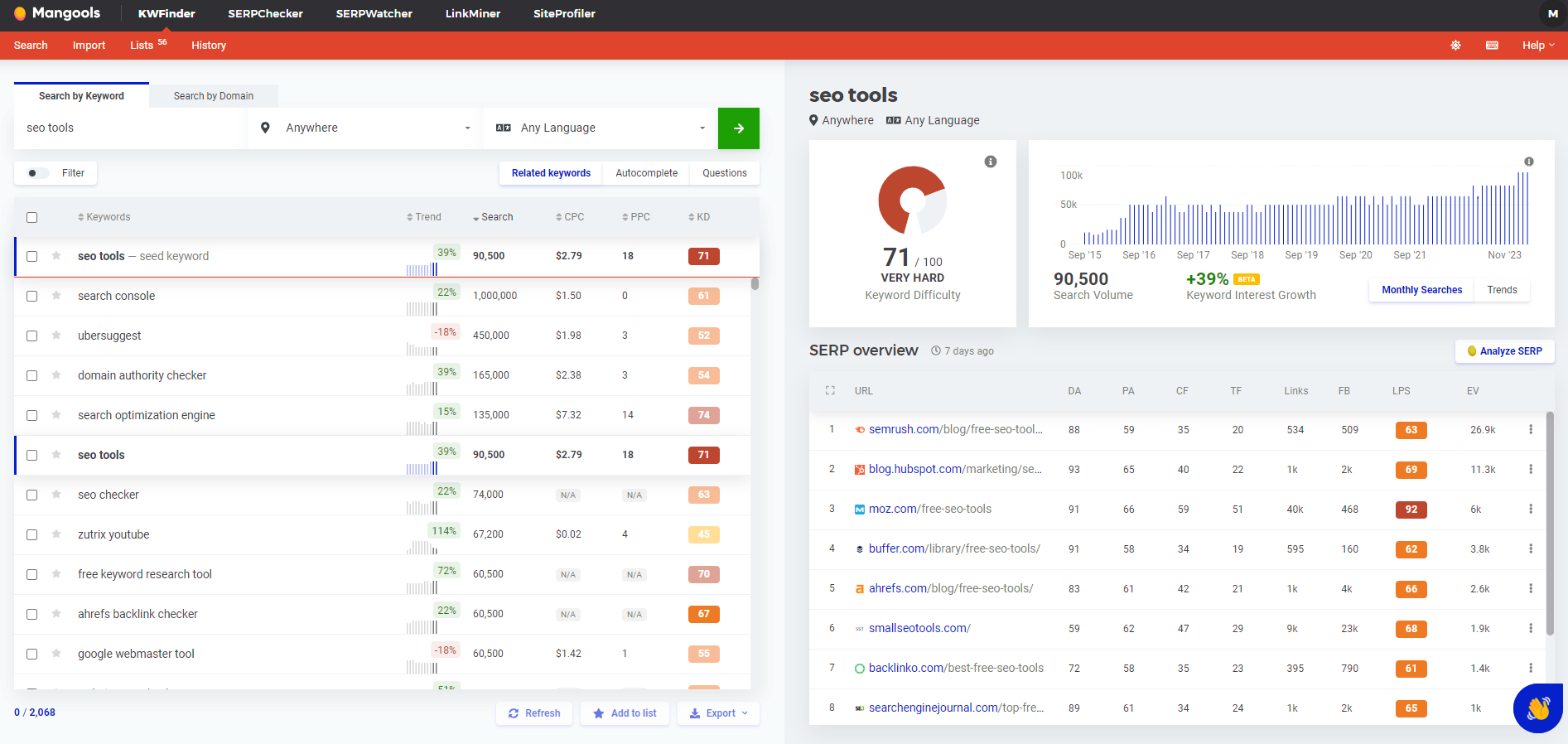Switch to Search by Domain tab
Image resolution: width=1568 pixels, height=744 pixels.
(x=213, y=96)
